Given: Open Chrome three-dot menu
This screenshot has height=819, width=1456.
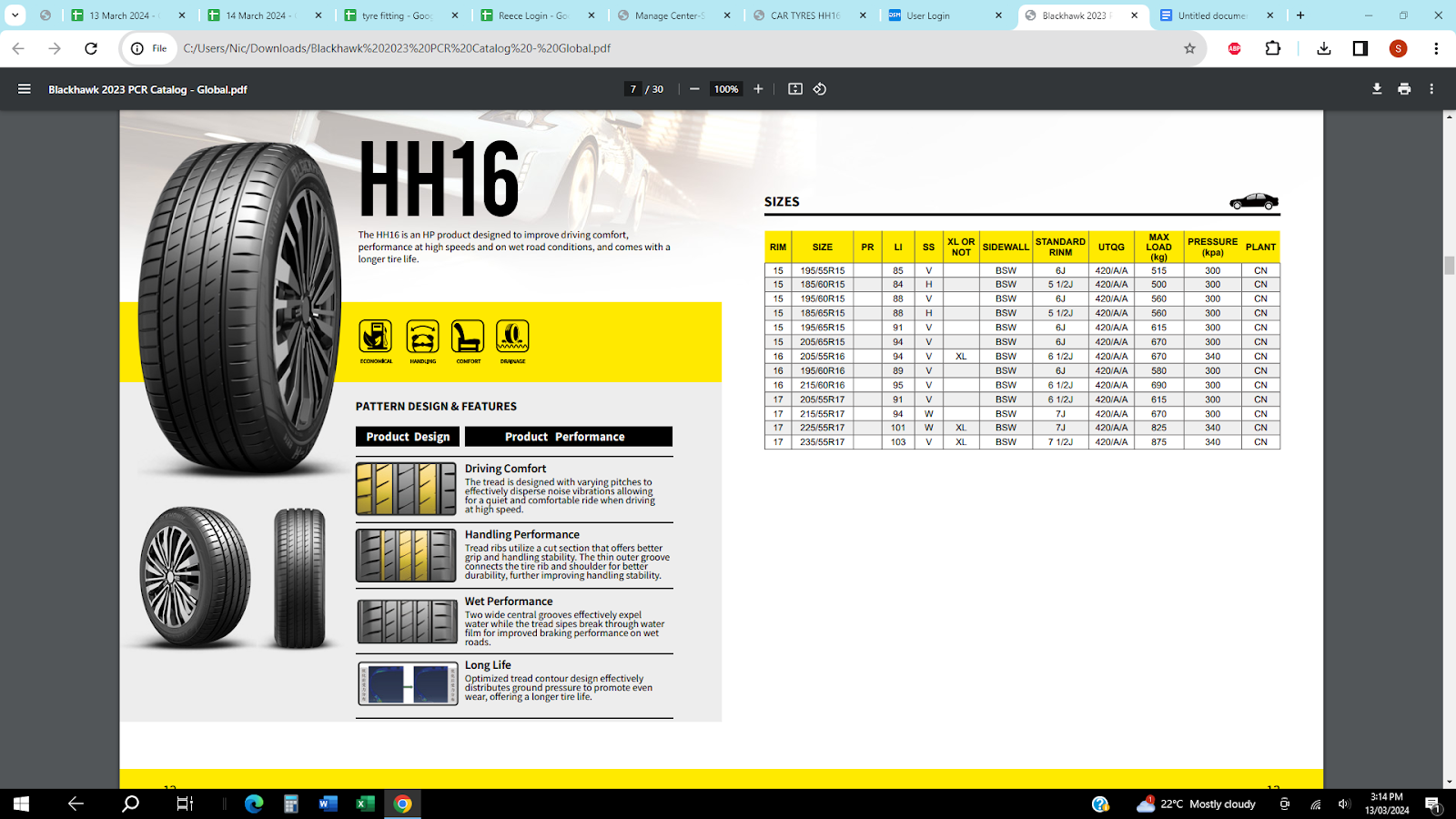Looking at the screenshot, I should pyautogui.click(x=1436, y=48).
